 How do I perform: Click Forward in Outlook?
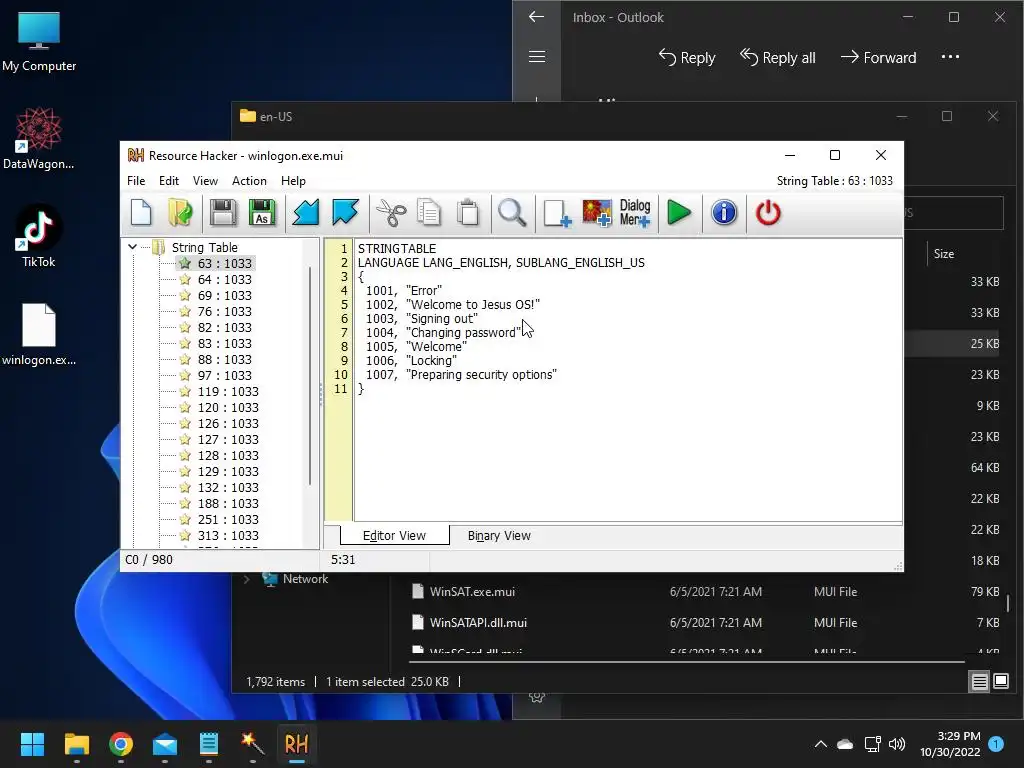(x=878, y=57)
